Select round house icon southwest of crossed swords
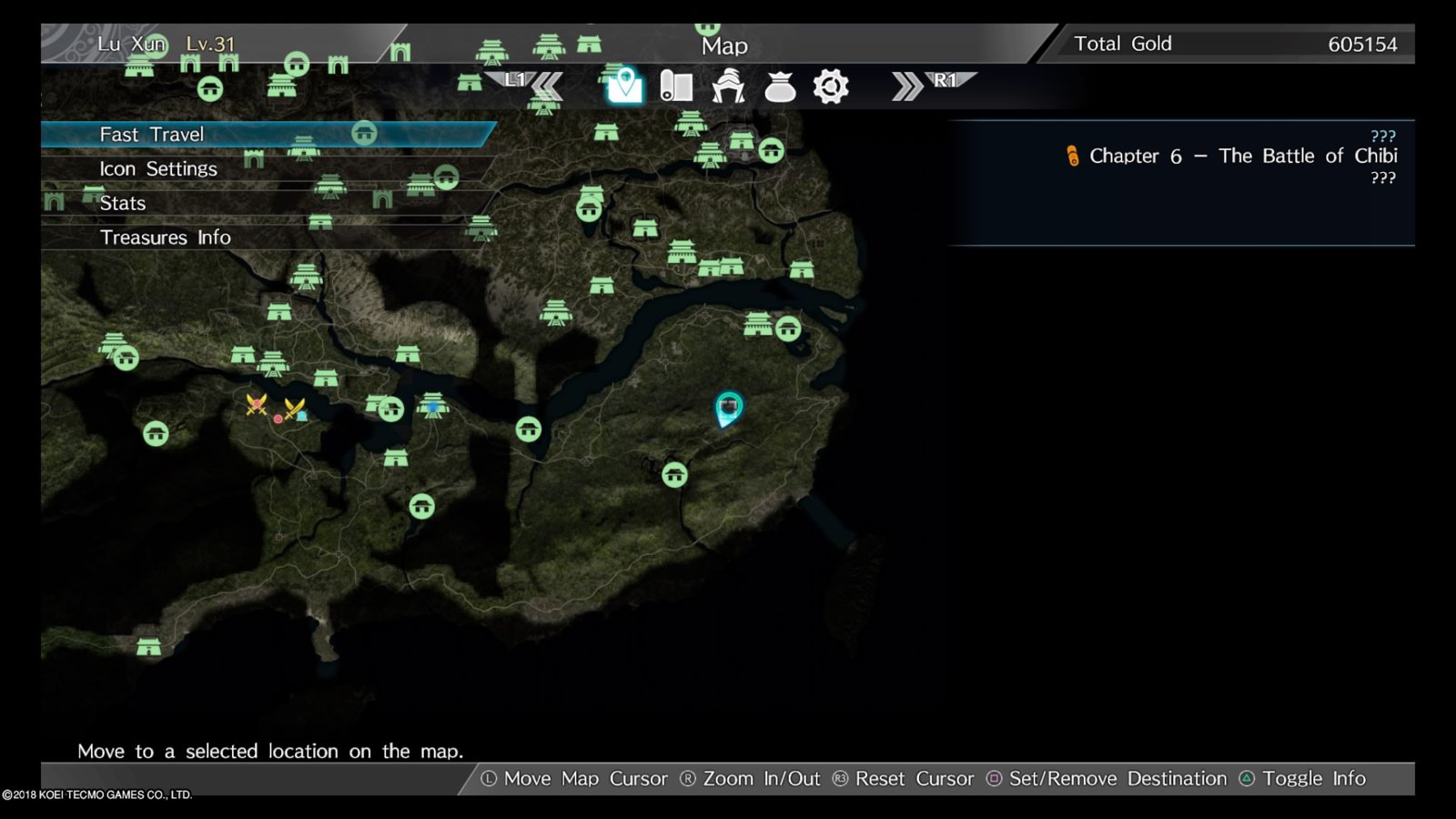The width and height of the screenshot is (1456, 819). [x=156, y=433]
